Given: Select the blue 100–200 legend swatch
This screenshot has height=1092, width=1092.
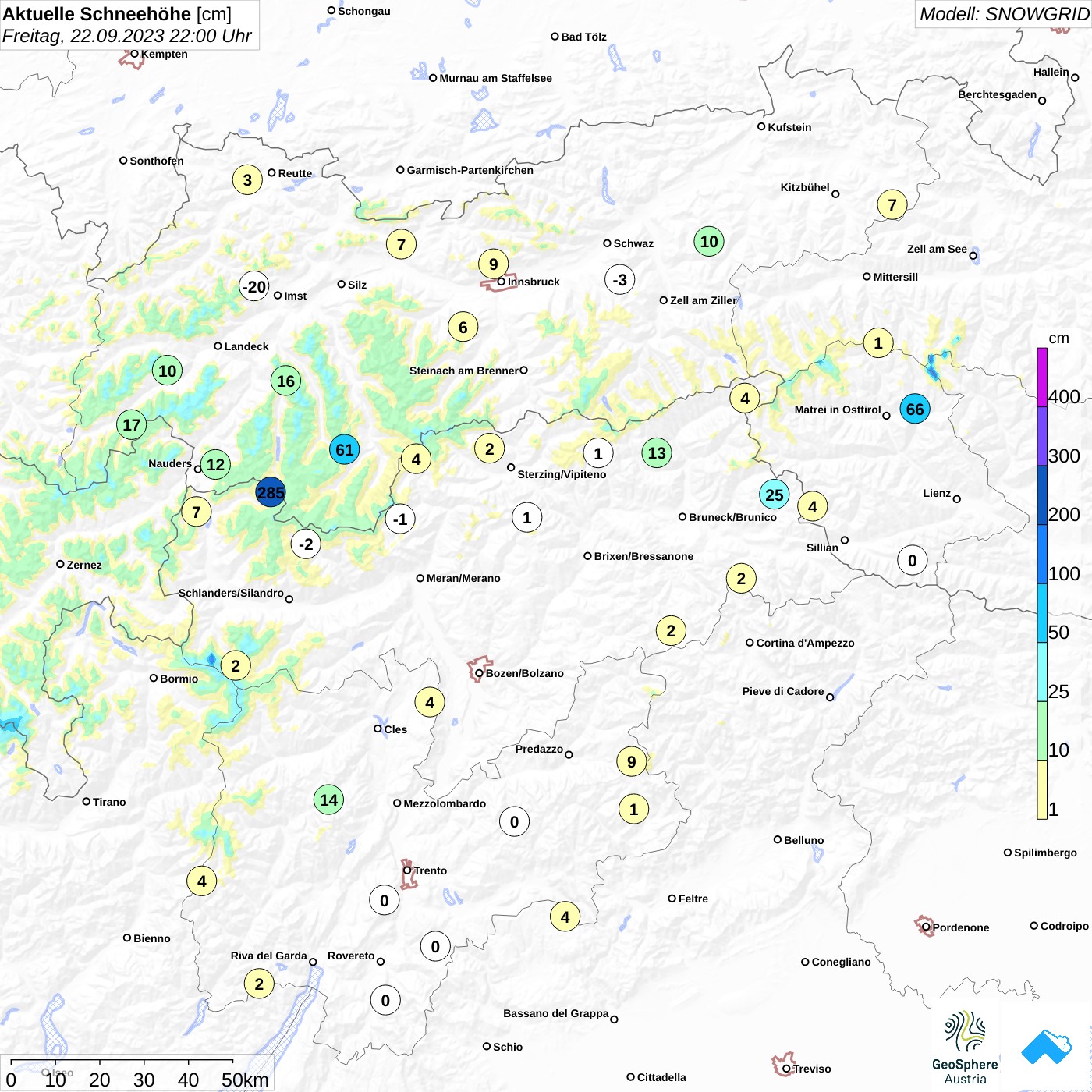Looking at the screenshot, I should point(1042,554).
